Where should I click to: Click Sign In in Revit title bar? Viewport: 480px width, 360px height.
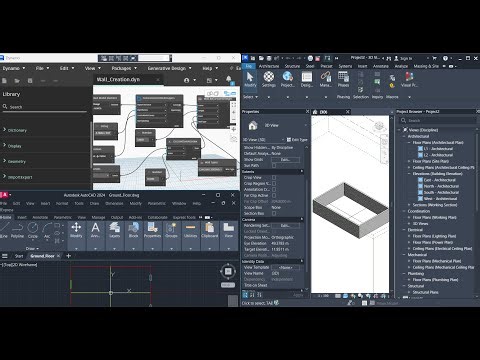[x=403, y=58]
